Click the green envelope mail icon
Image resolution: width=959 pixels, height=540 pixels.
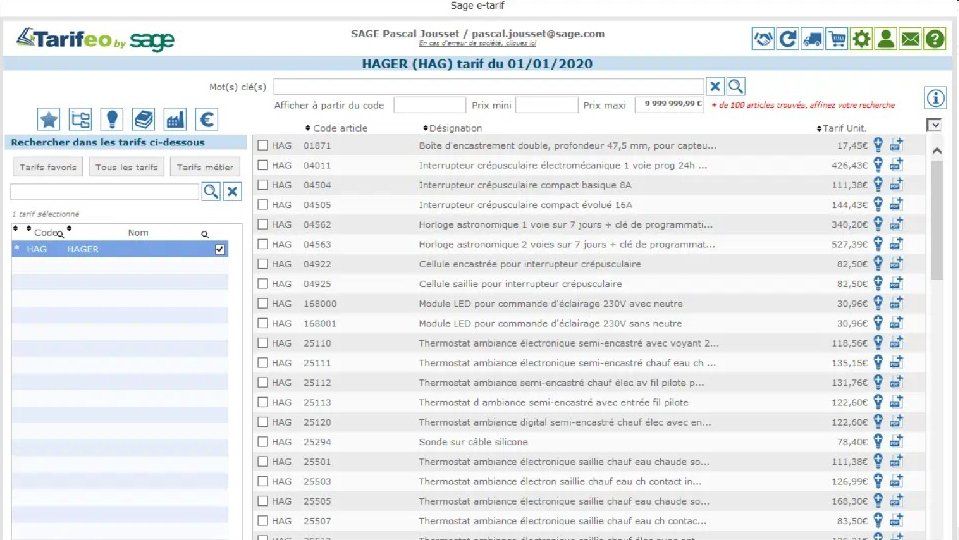pos(910,39)
